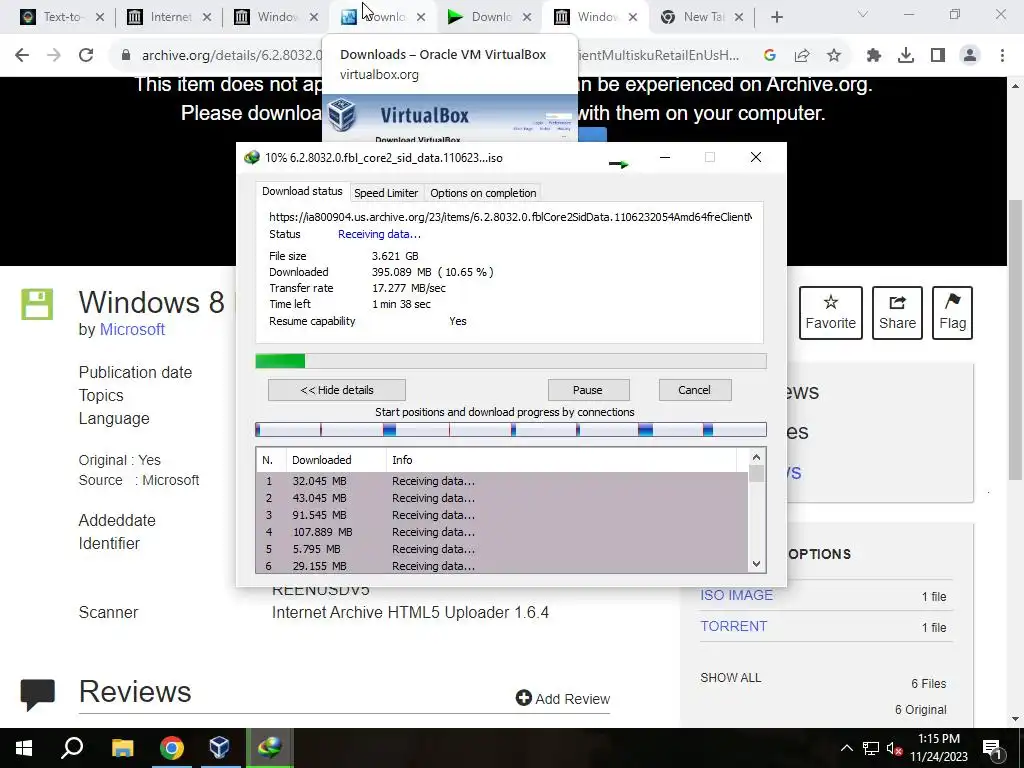Viewport: 1024px width, 768px height.
Task: Open File Explorer from taskbar
Action: [123, 748]
